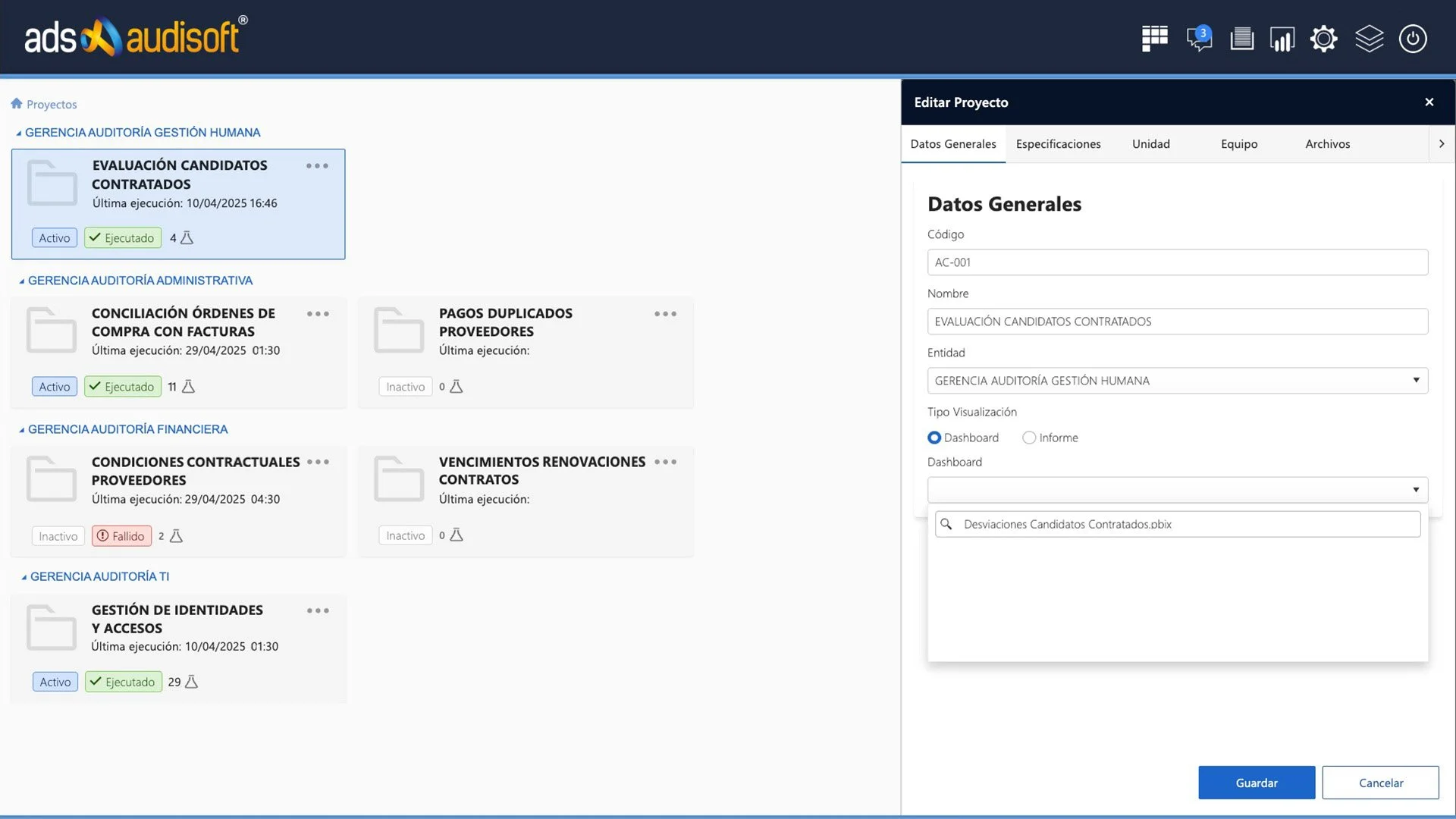1456x819 pixels.
Task: Click flask icon on Gestión de Identidades card
Action: 191,682
